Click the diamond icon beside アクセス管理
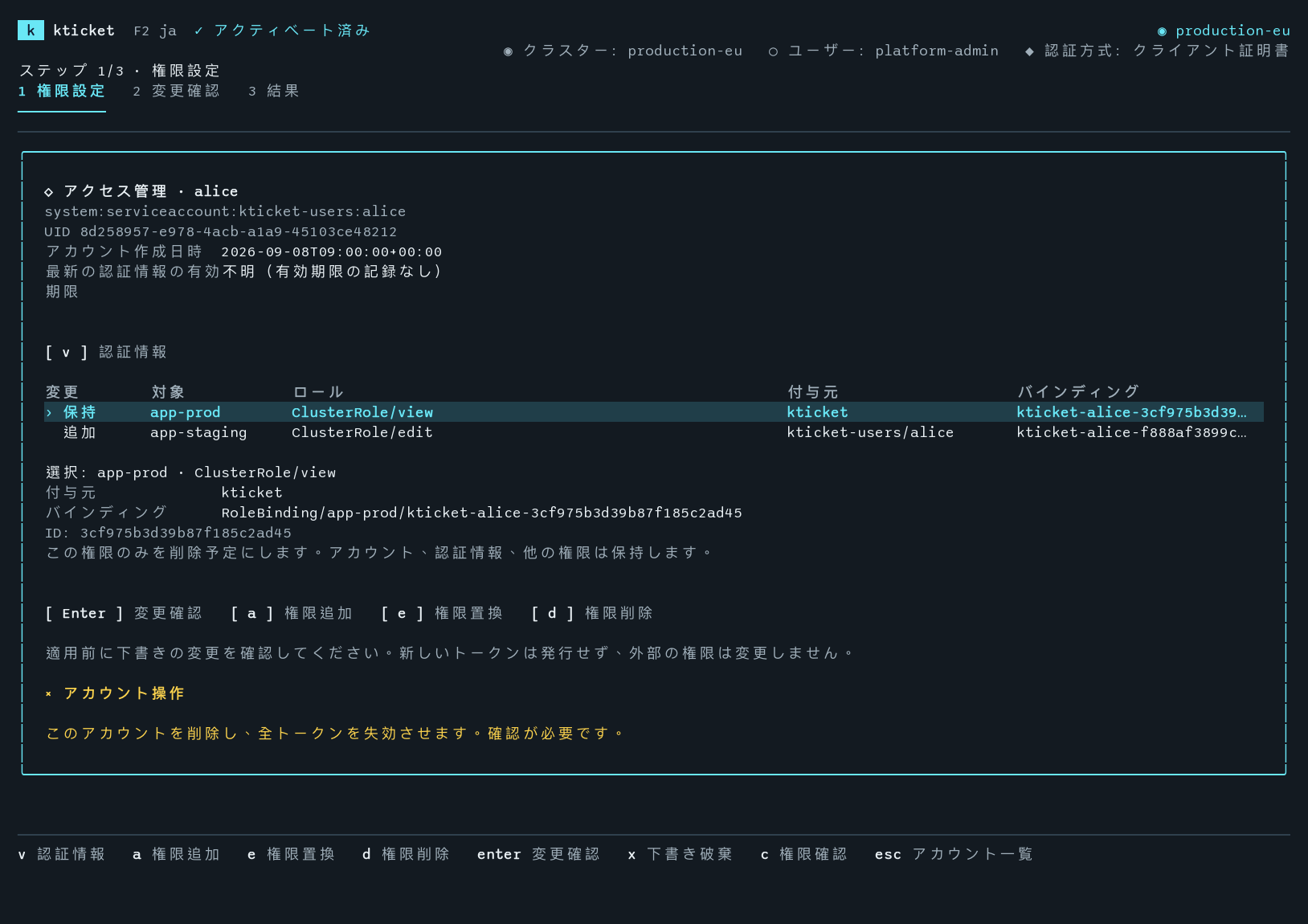Viewport: 1308px width, 924px height. pos(49,192)
